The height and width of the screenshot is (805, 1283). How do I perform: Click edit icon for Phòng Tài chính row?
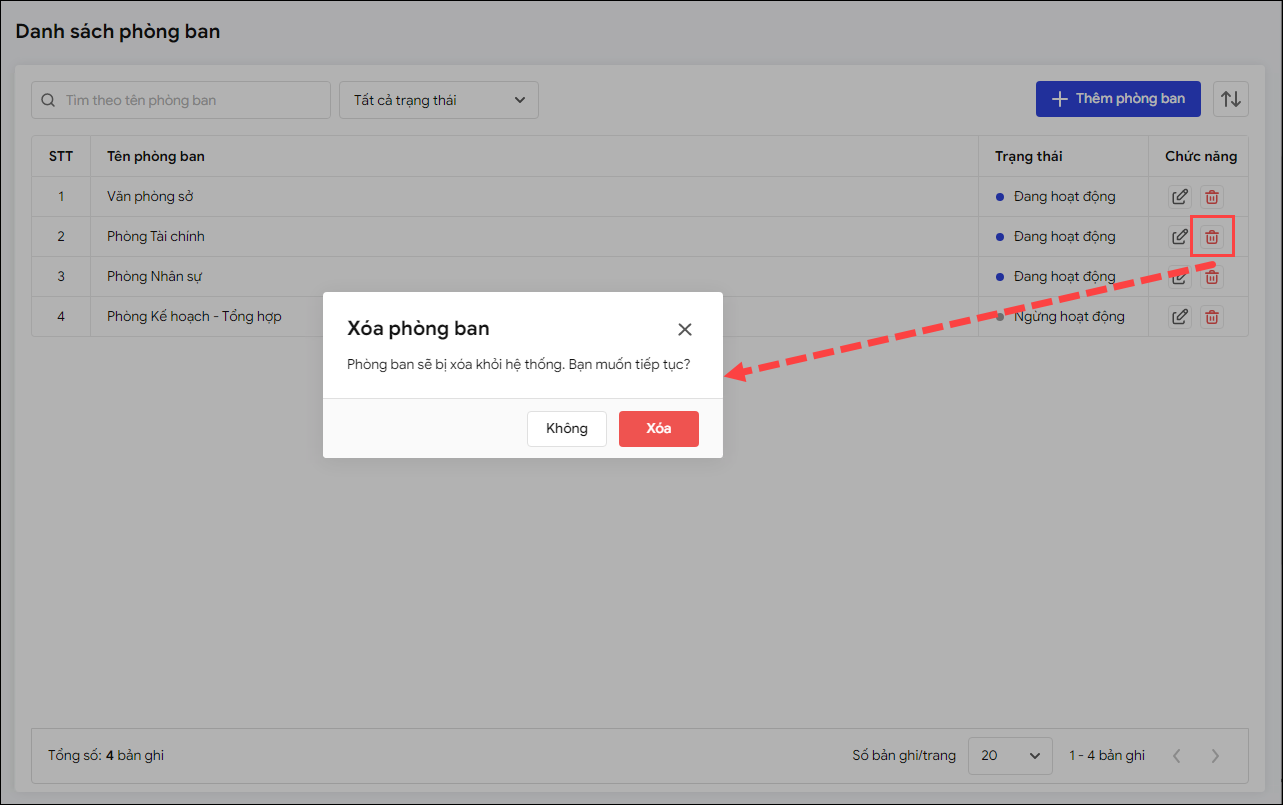(1180, 237)
